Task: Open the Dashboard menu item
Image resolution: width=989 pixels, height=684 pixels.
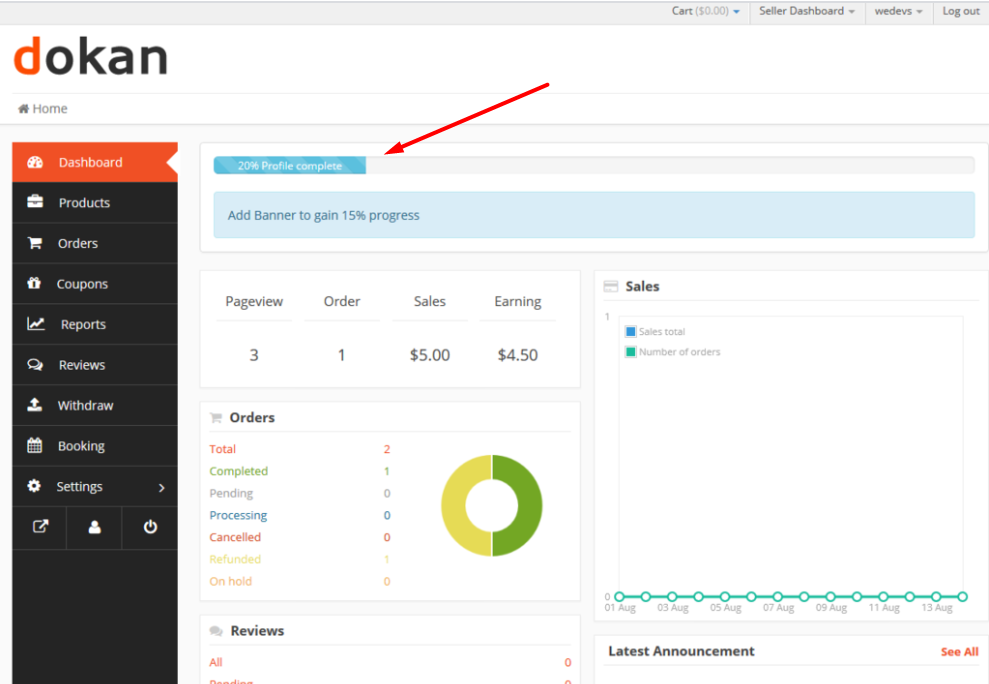Action: point(95,162)
